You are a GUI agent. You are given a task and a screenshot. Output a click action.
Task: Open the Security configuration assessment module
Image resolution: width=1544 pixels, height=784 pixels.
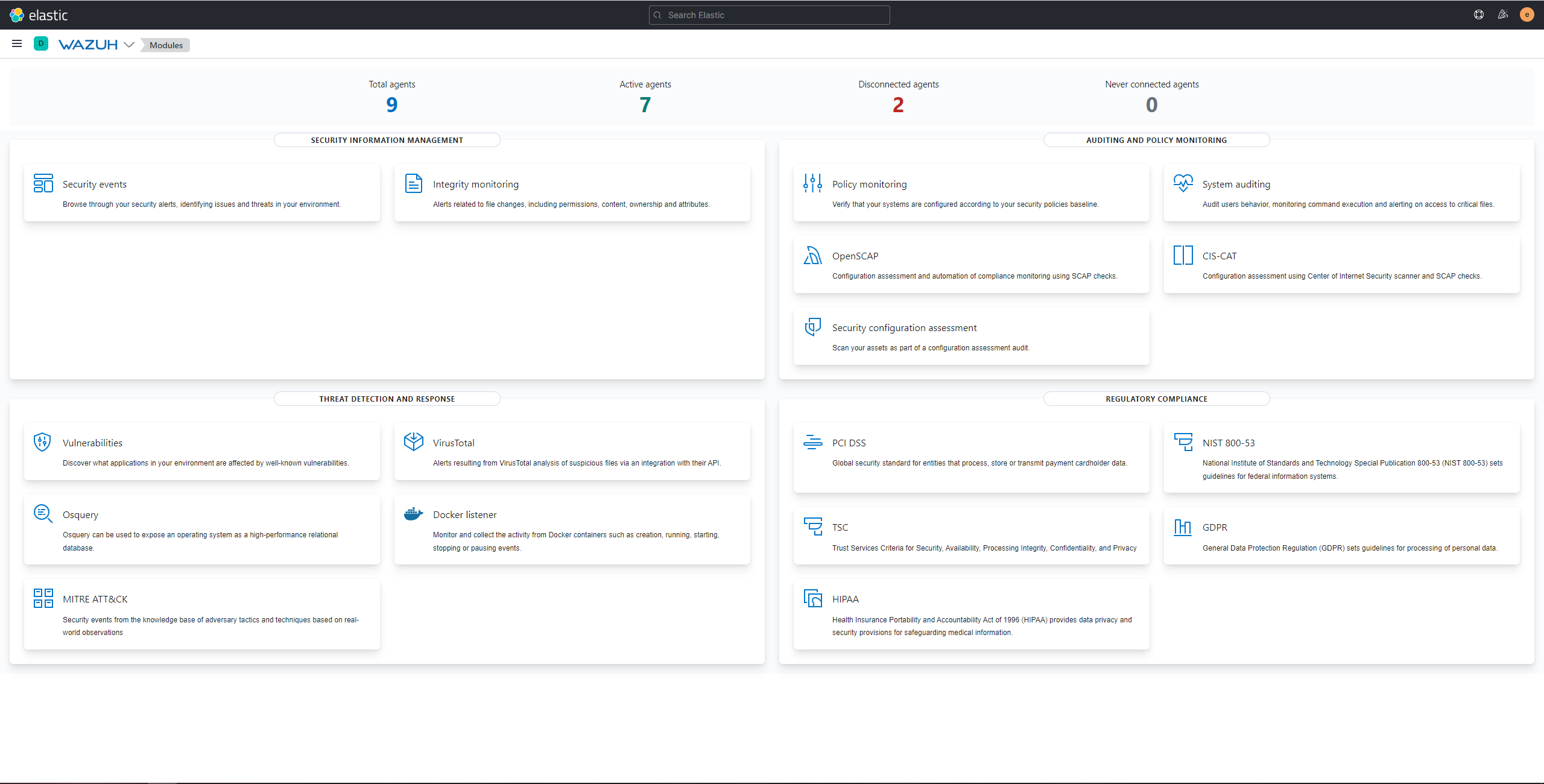[x=904, y=327]
